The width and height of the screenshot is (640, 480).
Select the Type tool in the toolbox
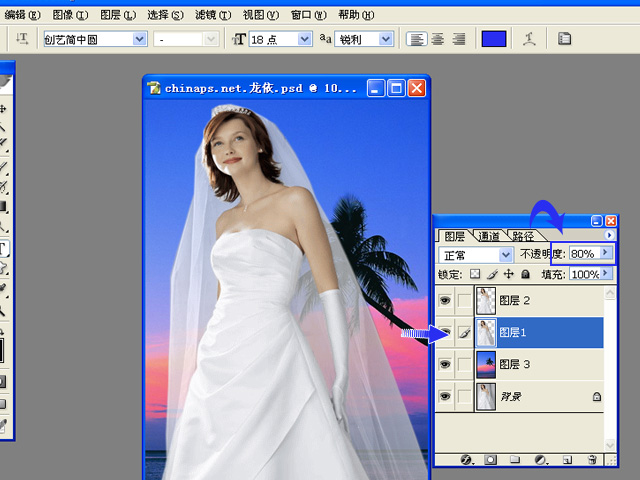click(x=3, y=249)
